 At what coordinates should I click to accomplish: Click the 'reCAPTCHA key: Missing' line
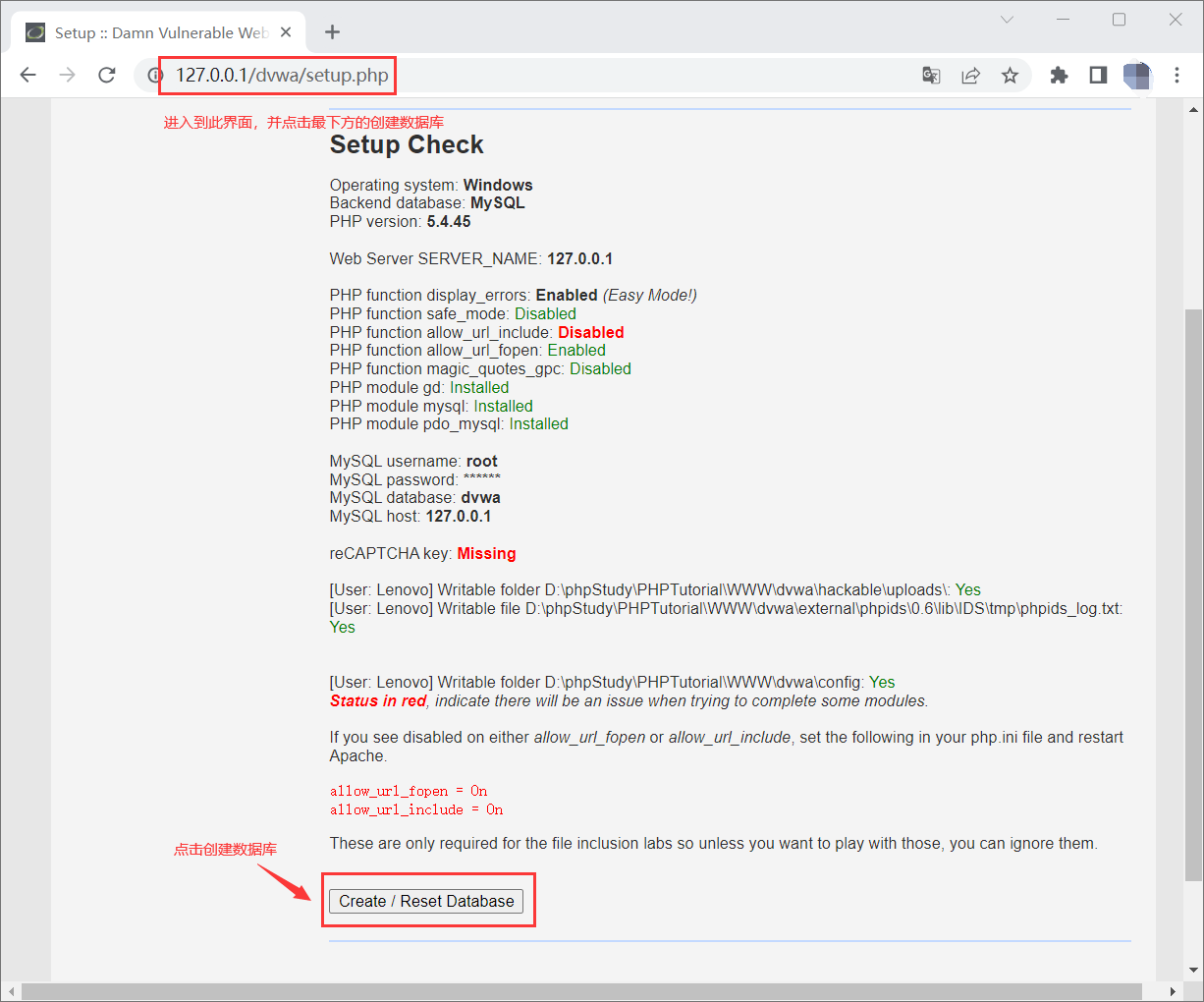(423, 553)
